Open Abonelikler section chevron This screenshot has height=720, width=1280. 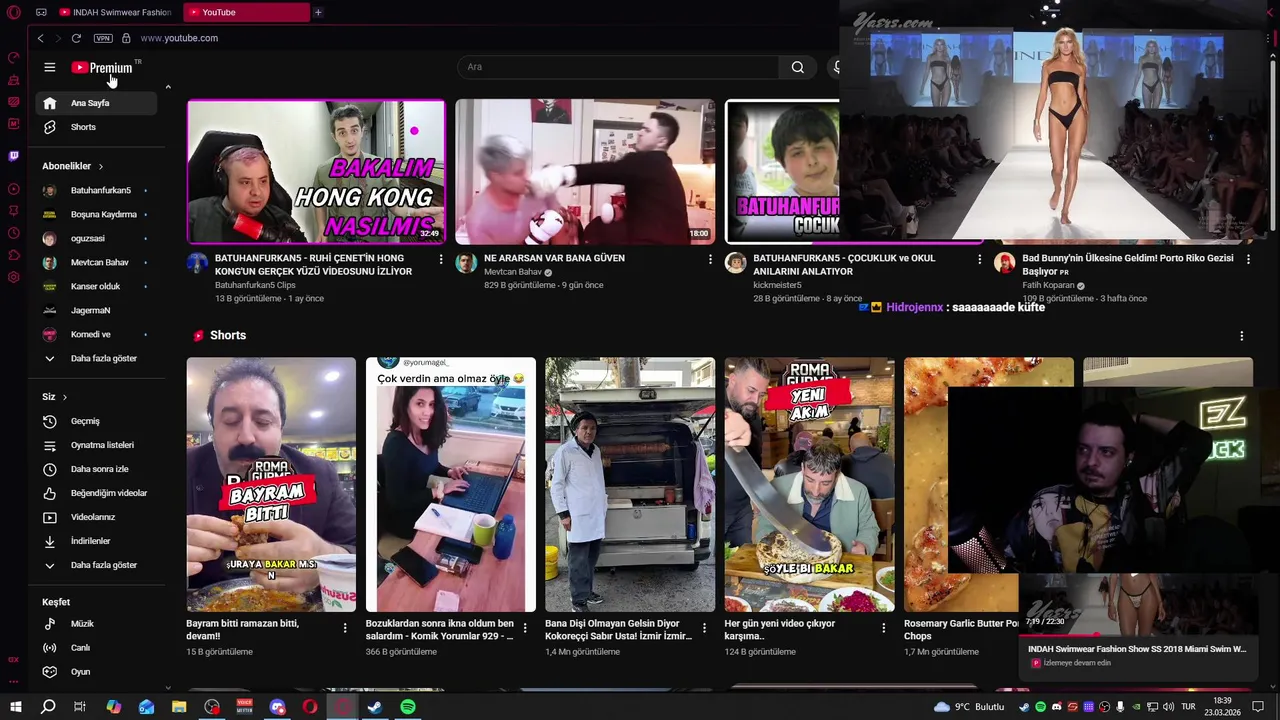pyautogui.click(x=100, y=166)
